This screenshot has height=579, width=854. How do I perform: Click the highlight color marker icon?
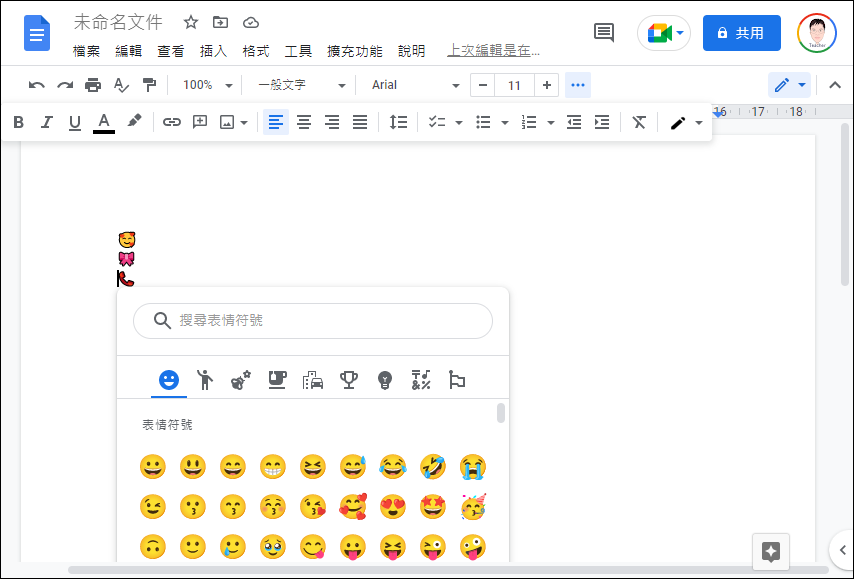134,122
